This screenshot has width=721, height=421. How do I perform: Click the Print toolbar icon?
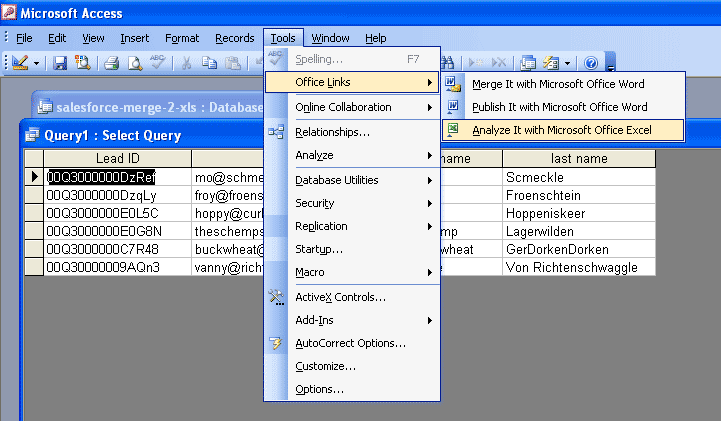[x=112, y=63]
